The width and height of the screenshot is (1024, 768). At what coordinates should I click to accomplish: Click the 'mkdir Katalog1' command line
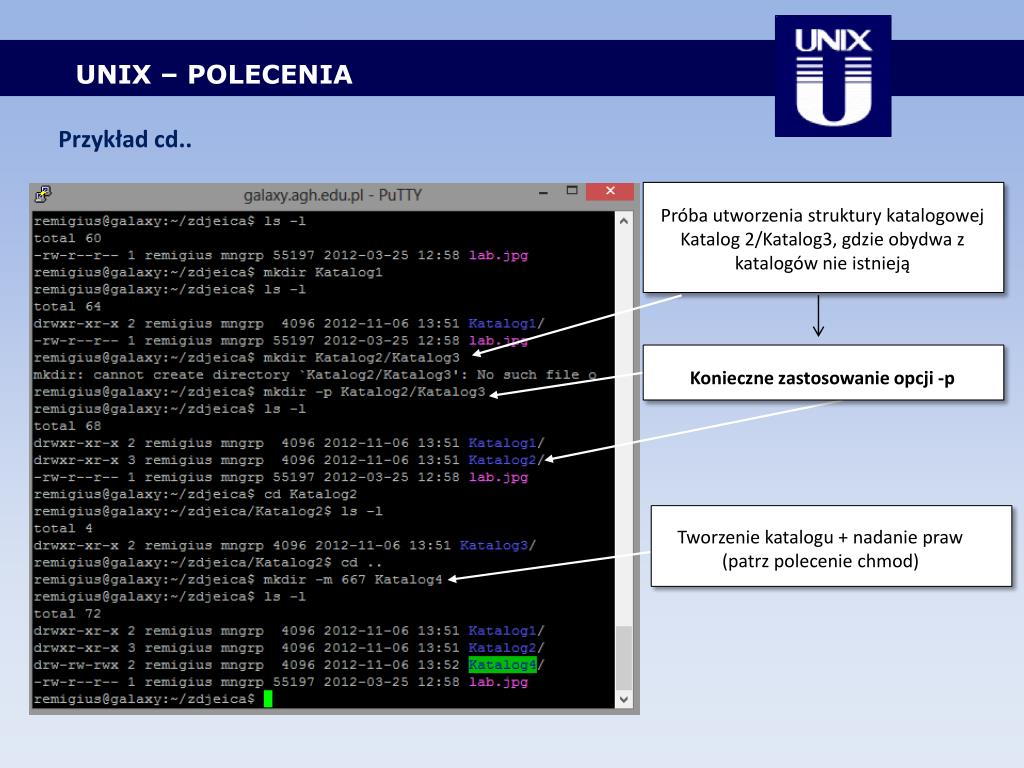[x=208, y=272]
